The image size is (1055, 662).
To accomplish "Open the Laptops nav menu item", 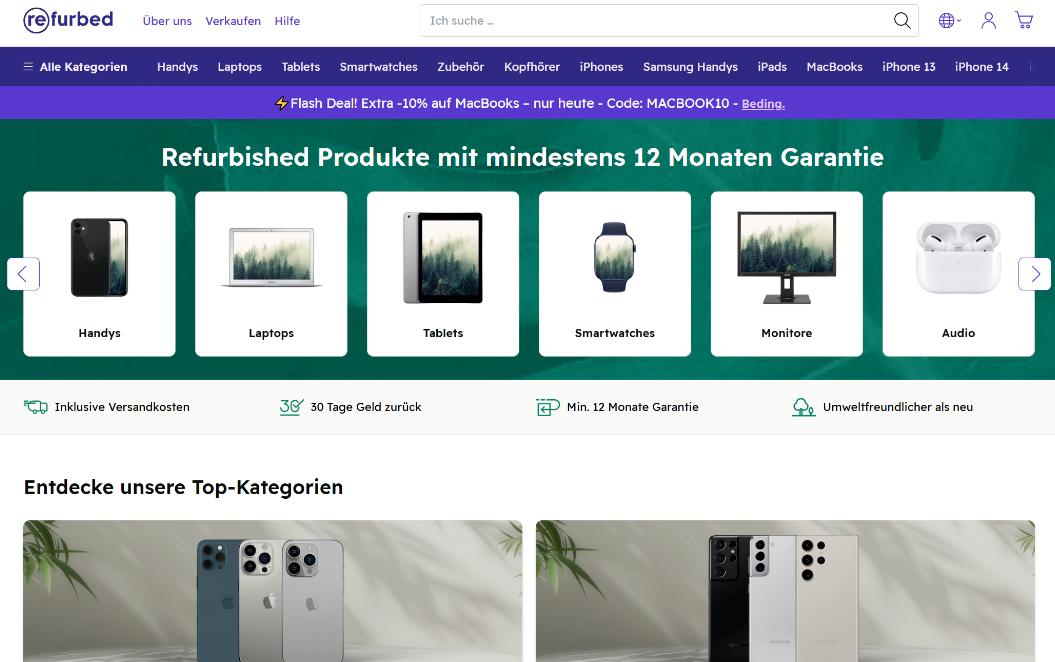I will click(240, 67).
